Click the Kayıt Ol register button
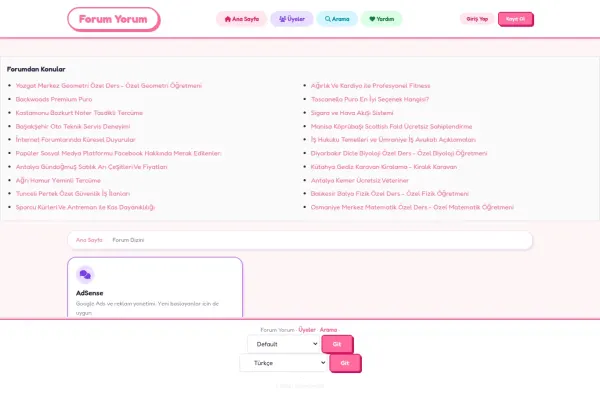The width and height of the screenshot is (600, 395). (515, 19)
